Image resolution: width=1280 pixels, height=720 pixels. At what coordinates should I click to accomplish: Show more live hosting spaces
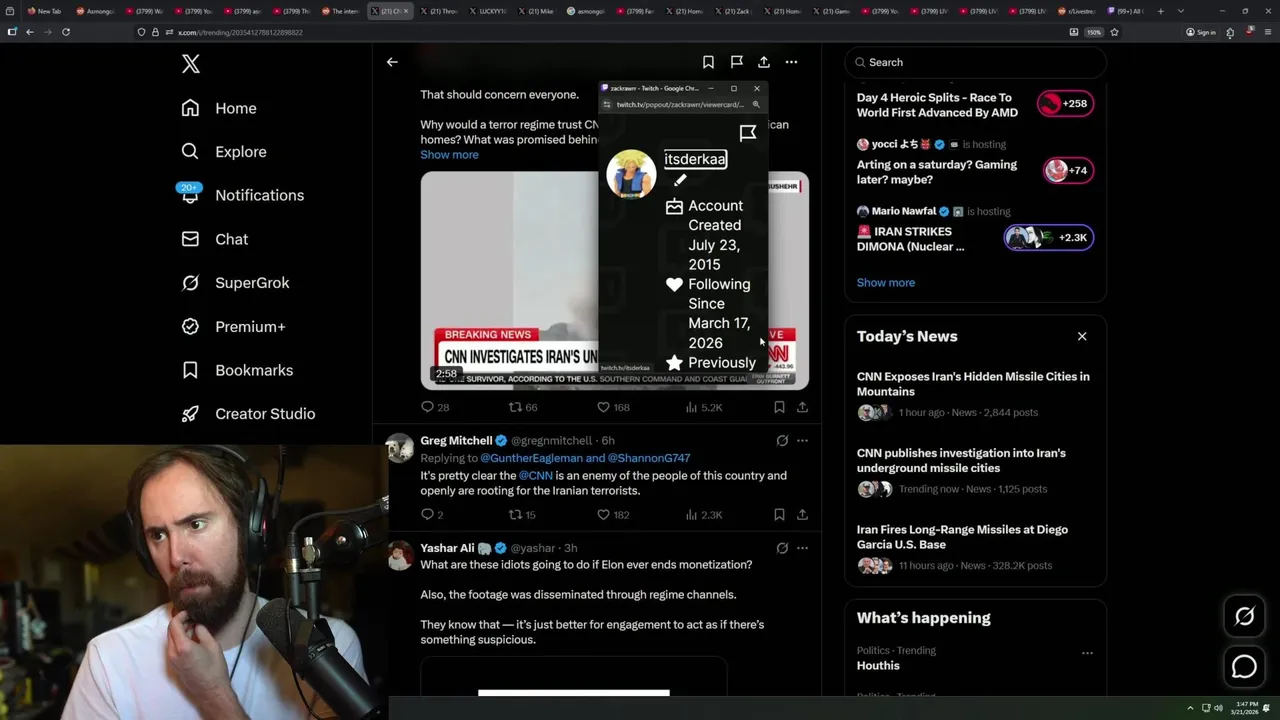pyautogui.click(x=885, y=283)
